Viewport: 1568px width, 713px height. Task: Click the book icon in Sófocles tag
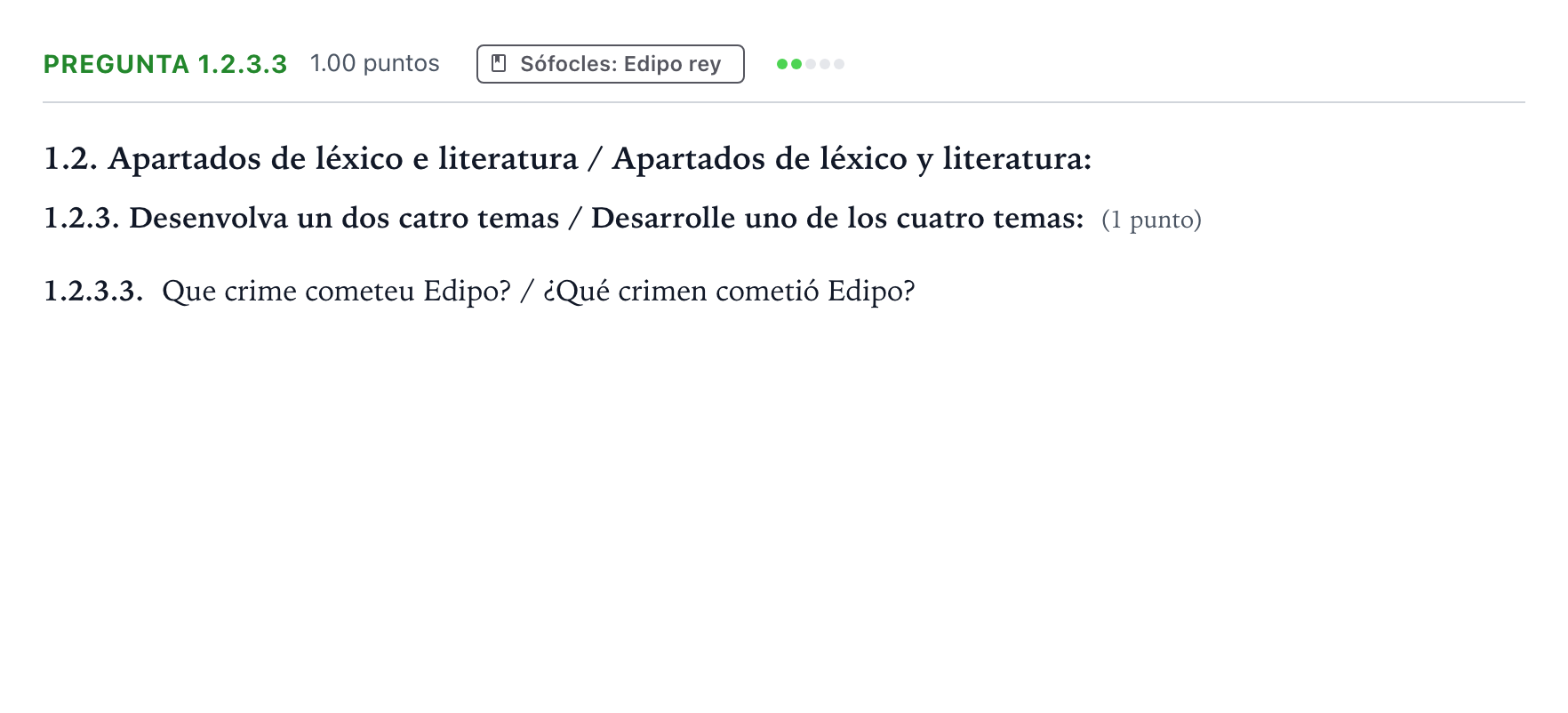(x=500, y=63)
